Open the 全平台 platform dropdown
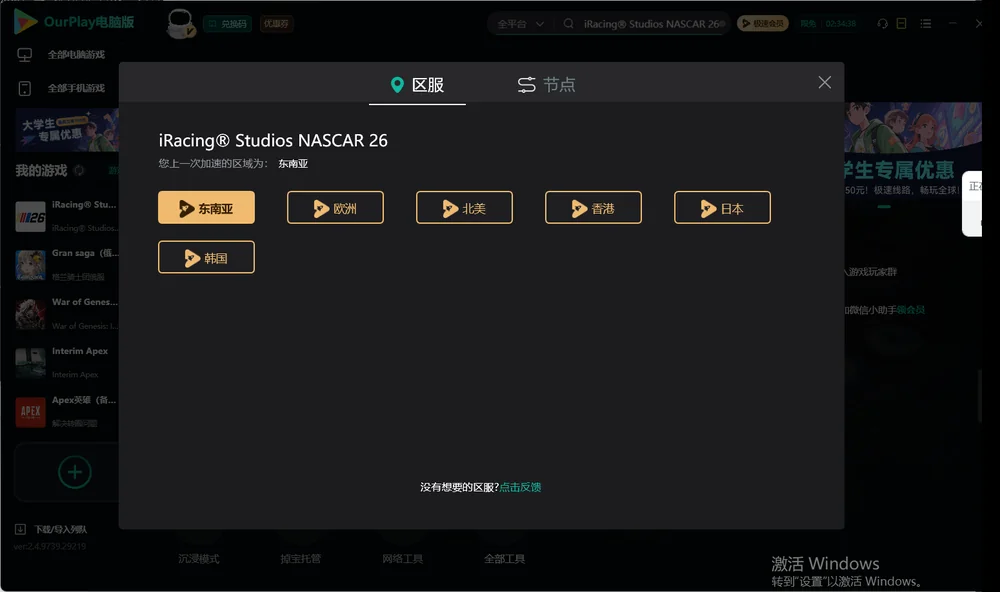This screenshot has height=592, width=1000. coord(520,24)
